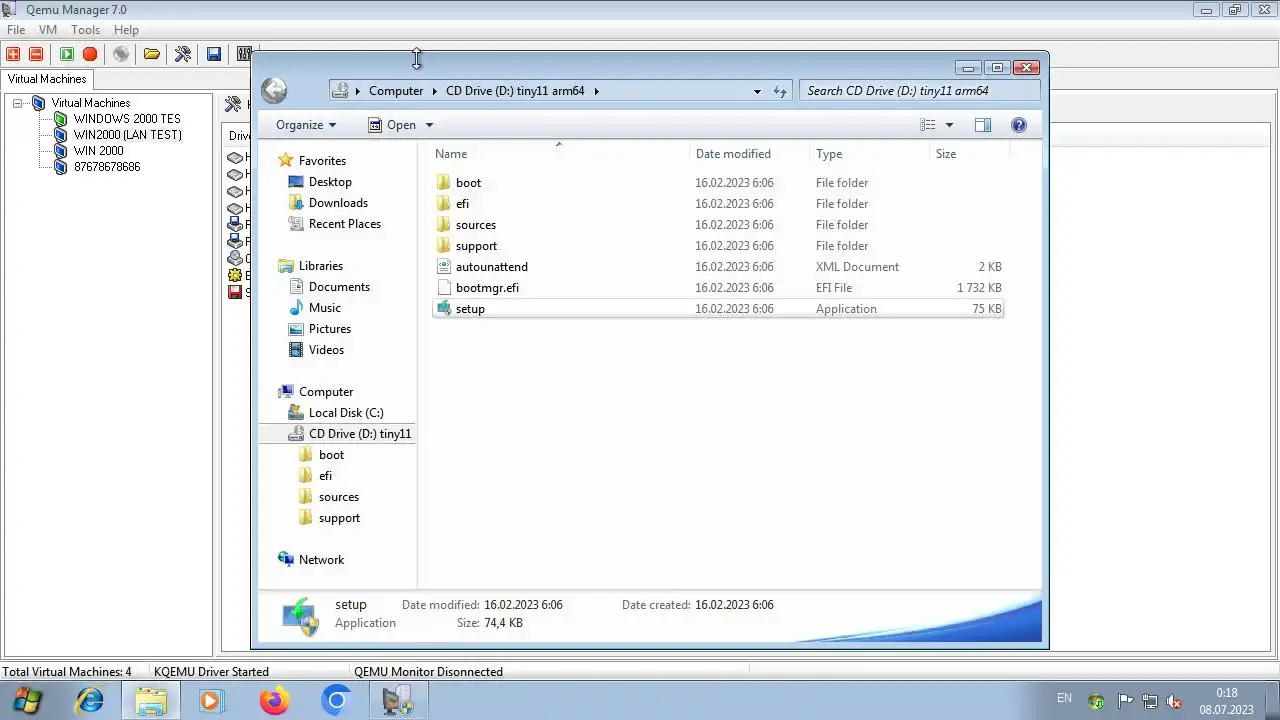Open Explorer help question mark icon

(x=1019, y=125)
